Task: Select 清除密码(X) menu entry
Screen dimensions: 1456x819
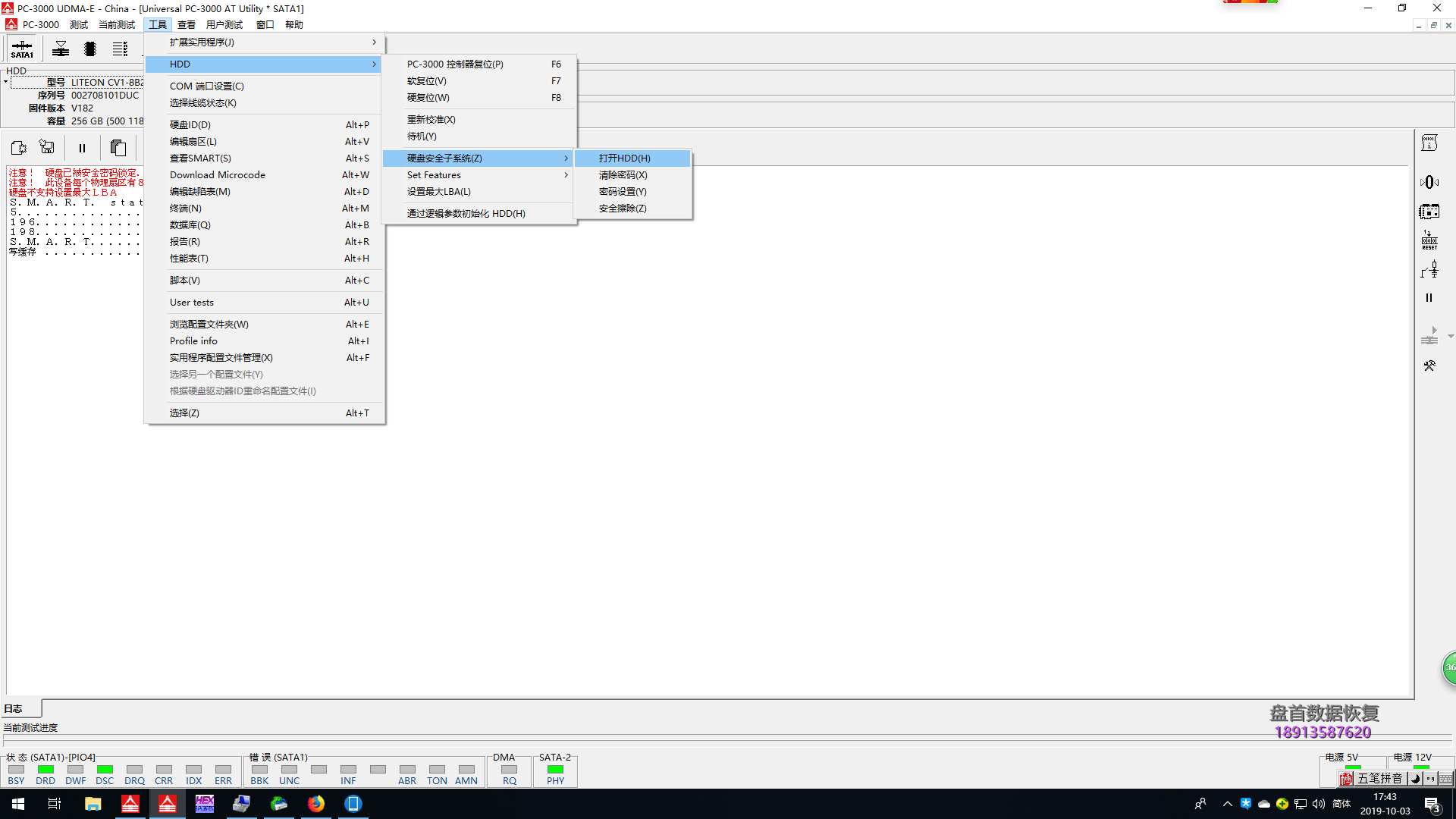Action: [633, 175]
